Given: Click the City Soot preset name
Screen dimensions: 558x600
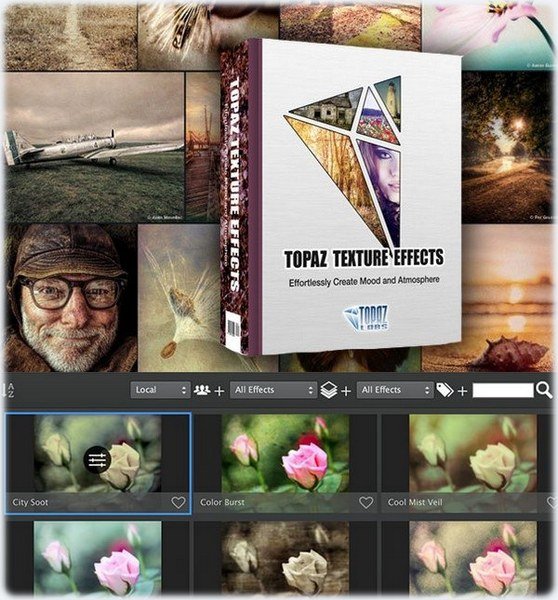Looking at the screenshot, I should click(30, 502).
